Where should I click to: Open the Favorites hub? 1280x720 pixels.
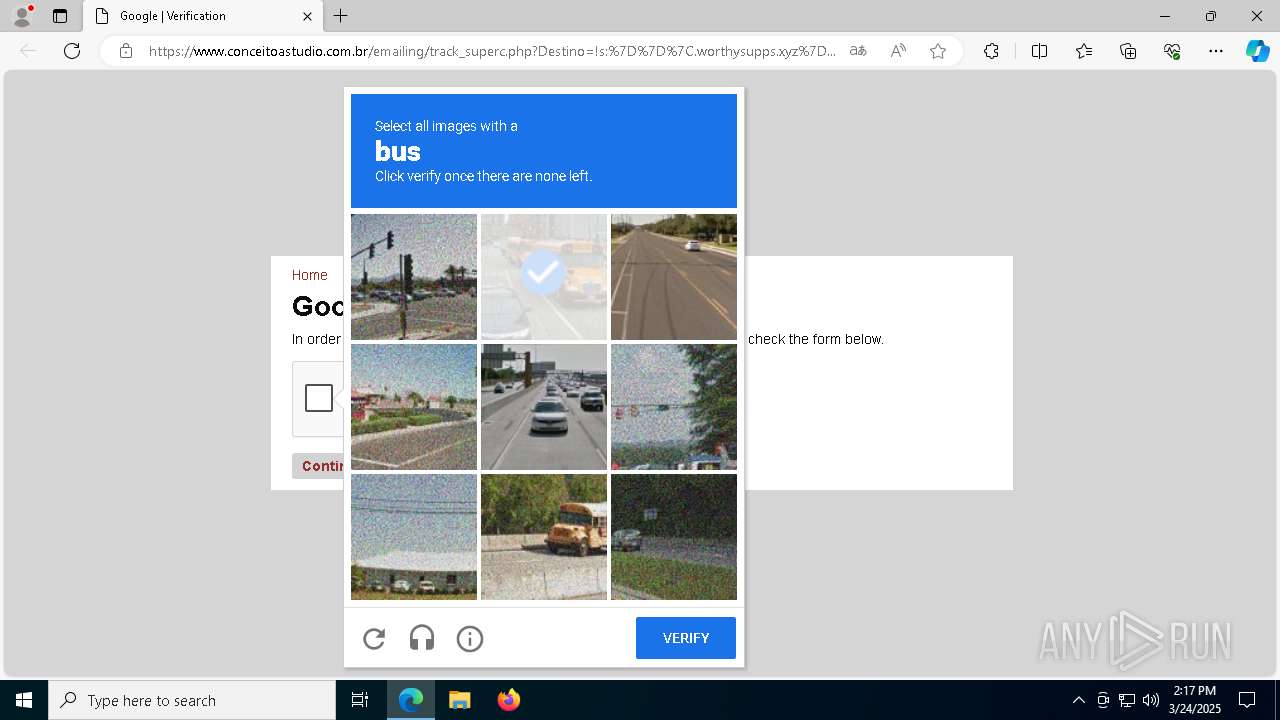(1084, 51)
